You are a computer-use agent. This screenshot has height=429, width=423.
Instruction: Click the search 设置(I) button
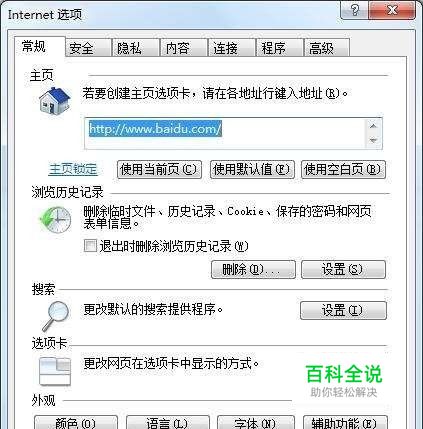point(343,311)
